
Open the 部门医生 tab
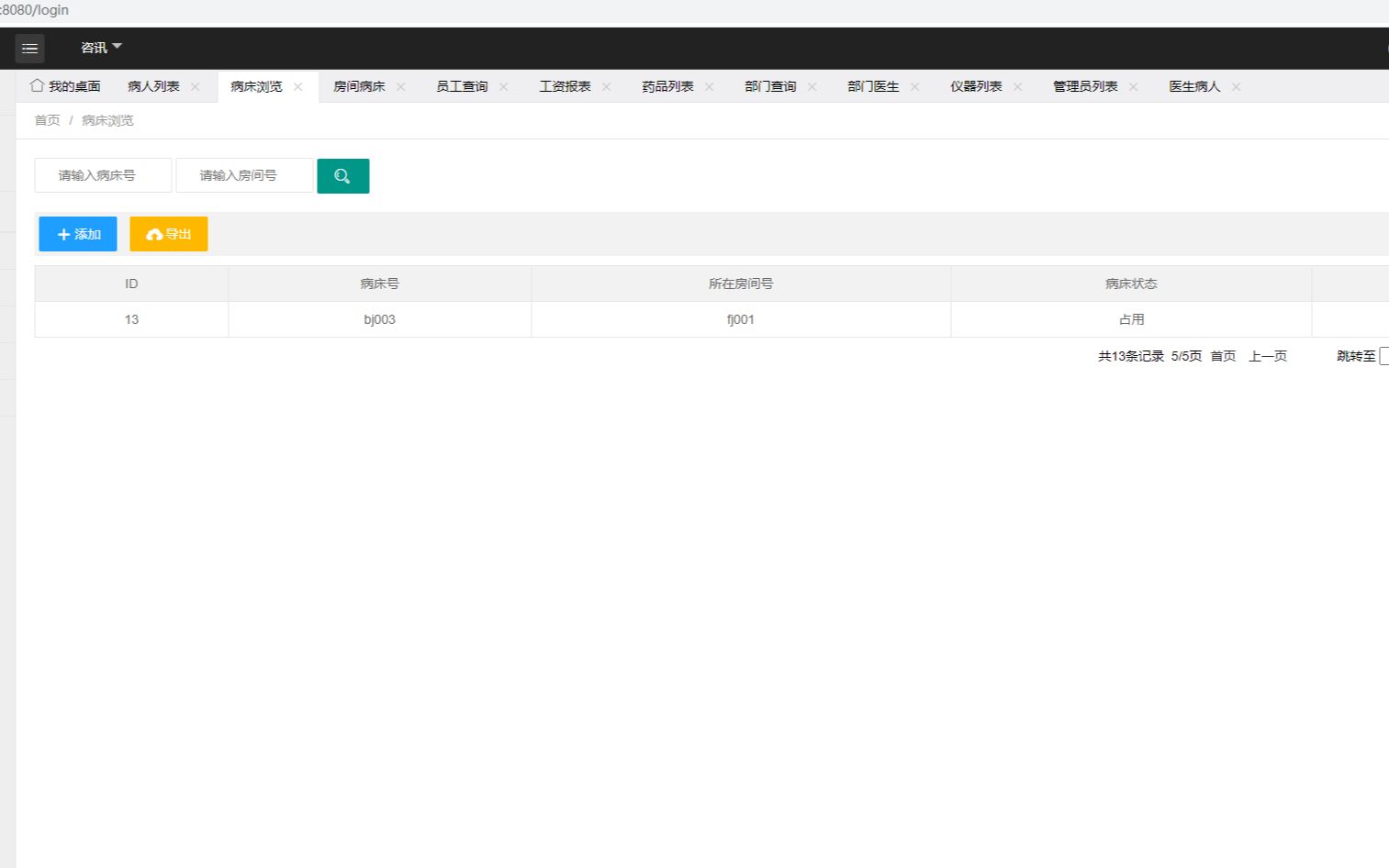tap(873, 86)
